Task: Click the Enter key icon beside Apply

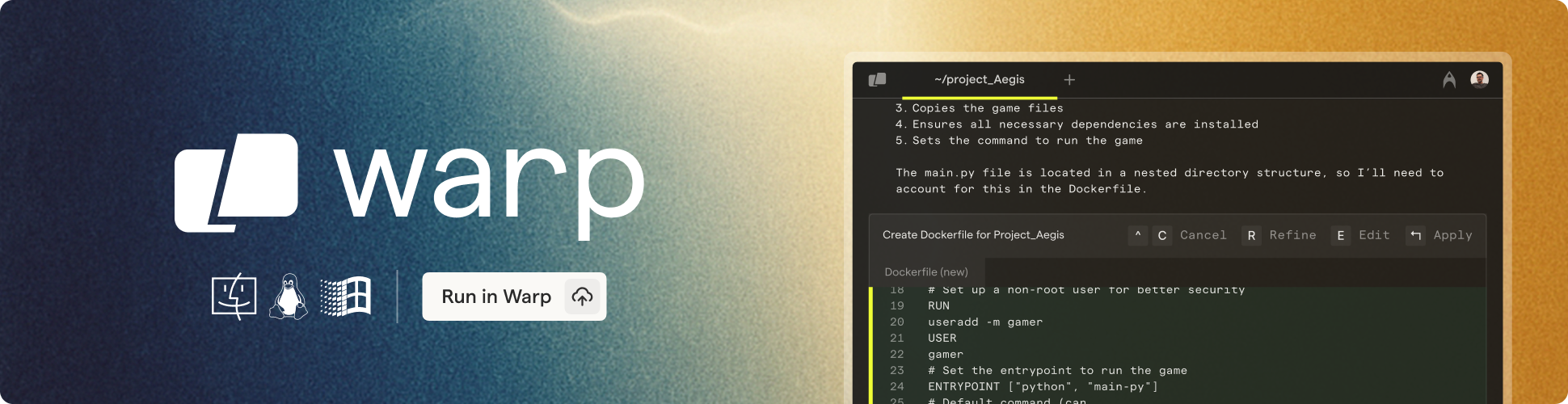Action: (1415, 235)
